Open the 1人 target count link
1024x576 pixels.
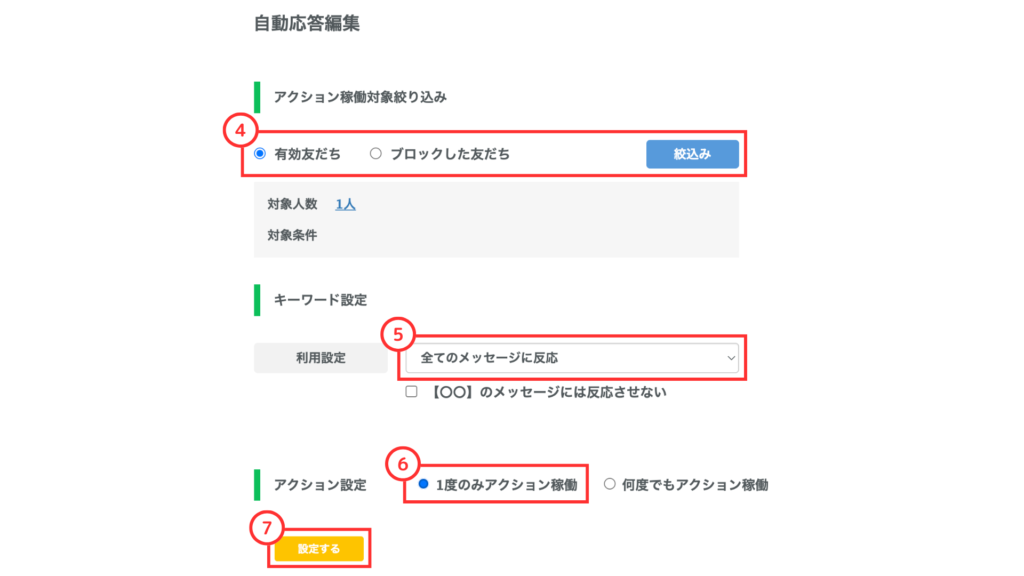(x=345, y=204)
